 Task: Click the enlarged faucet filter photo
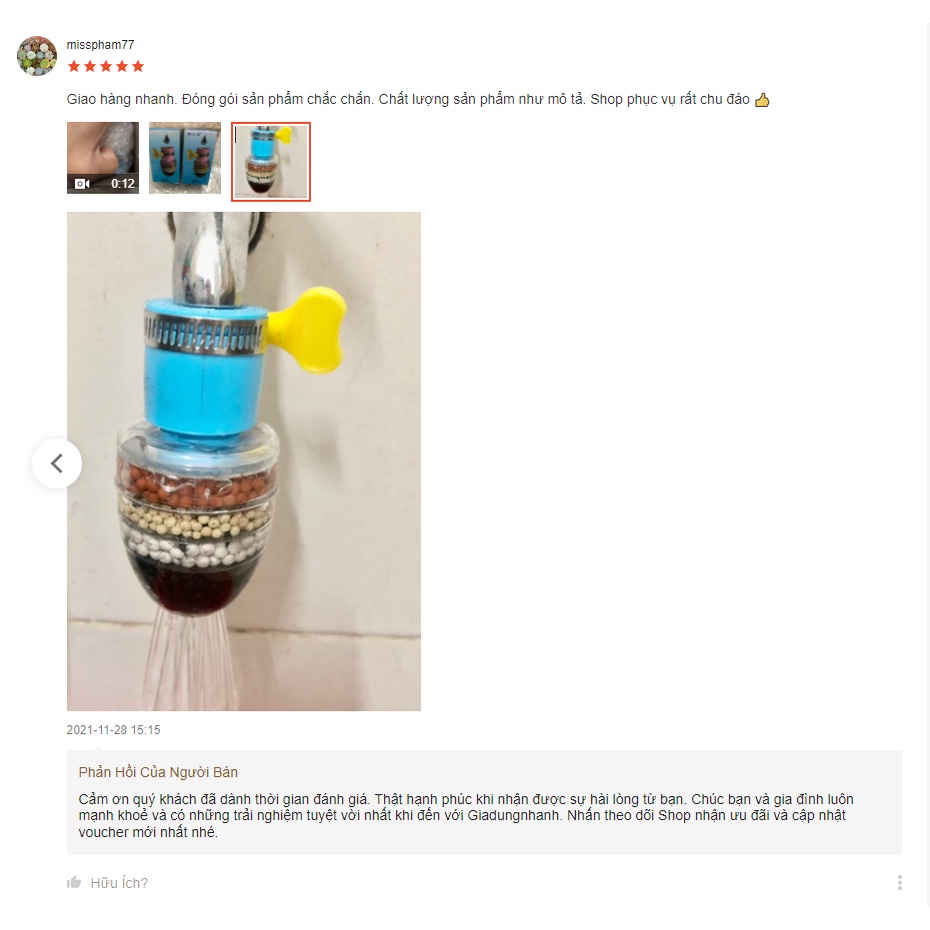pyautogui.click(x=244, y=461)
